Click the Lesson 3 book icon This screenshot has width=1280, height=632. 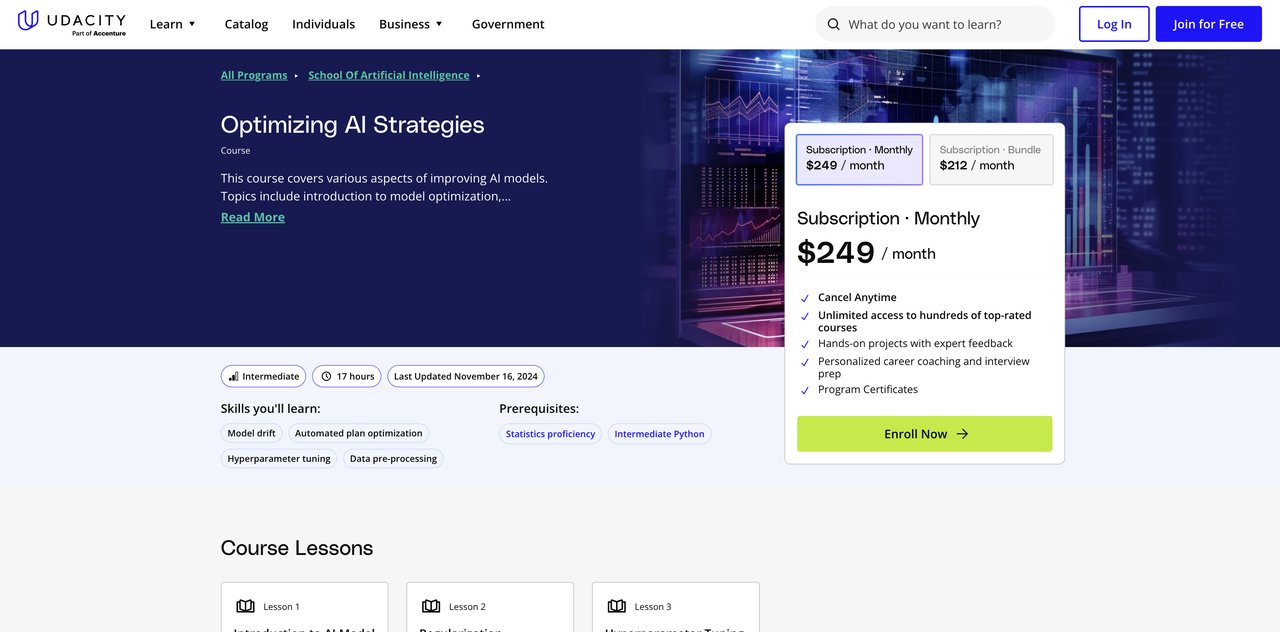click(x=617, y=606)
